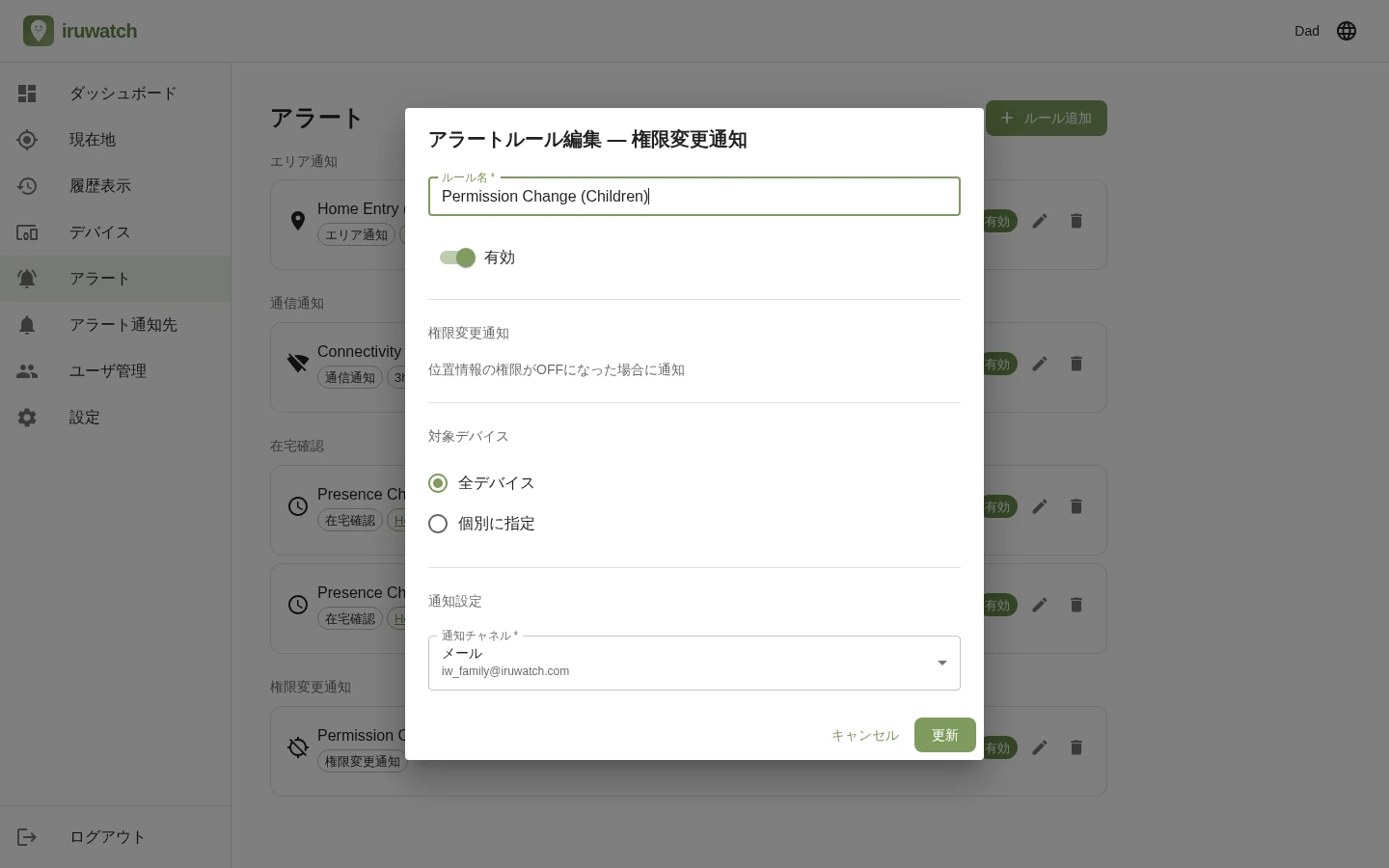Edit the Permission rule pencil icon
Viewport: 1389px width, 868px height.
tap(1040, 747)
